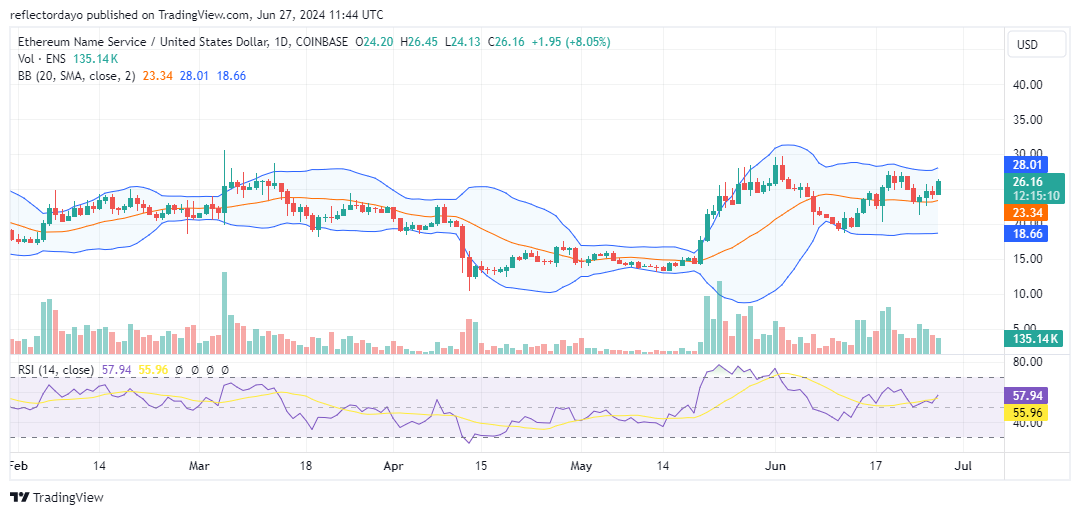The width and height of the screenshot is (1080, 515).
Task: Click the May date label on time axis
Action: (581, 466)
